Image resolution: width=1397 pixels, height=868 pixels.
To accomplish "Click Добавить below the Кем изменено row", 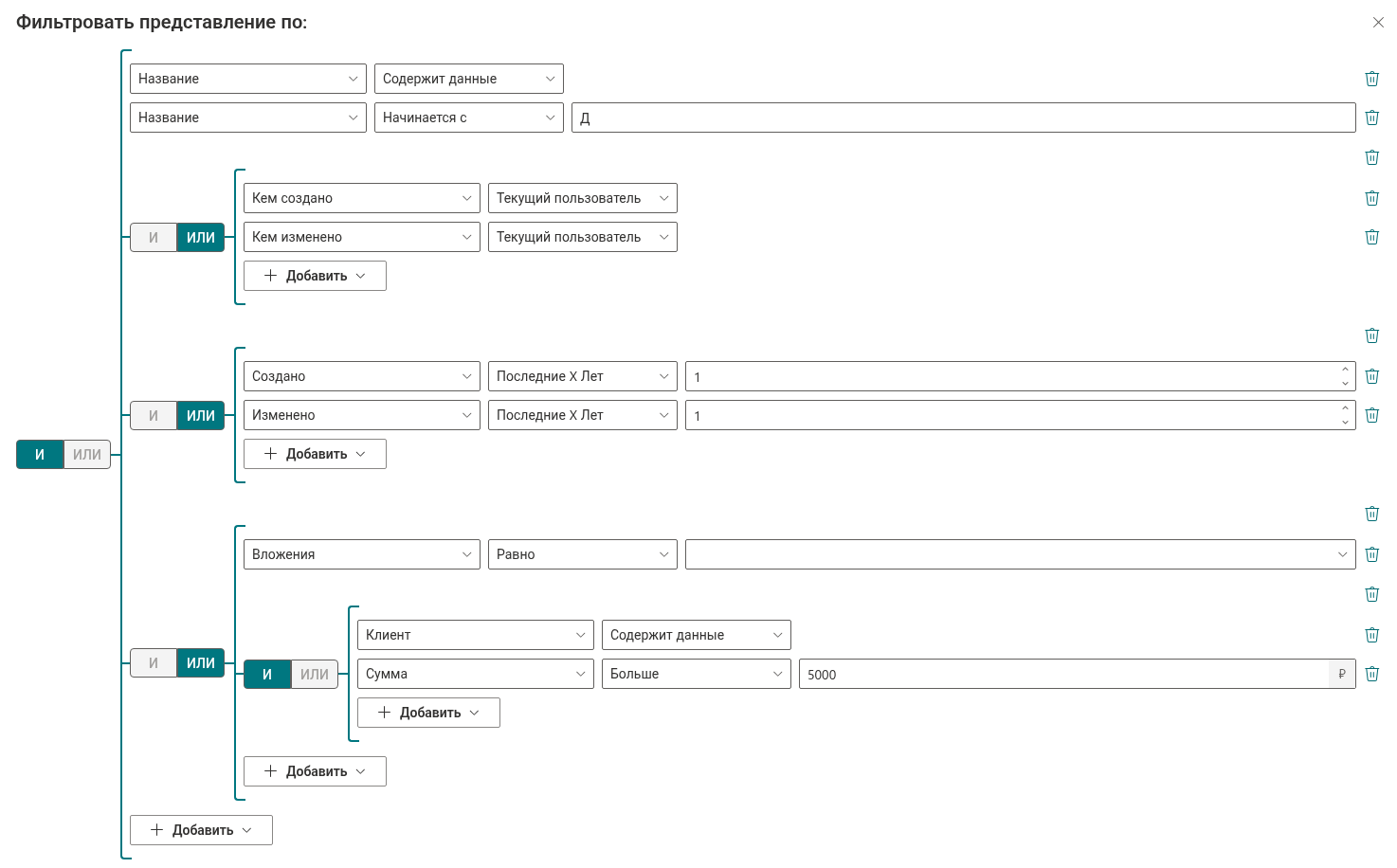I will pos(315,276).
